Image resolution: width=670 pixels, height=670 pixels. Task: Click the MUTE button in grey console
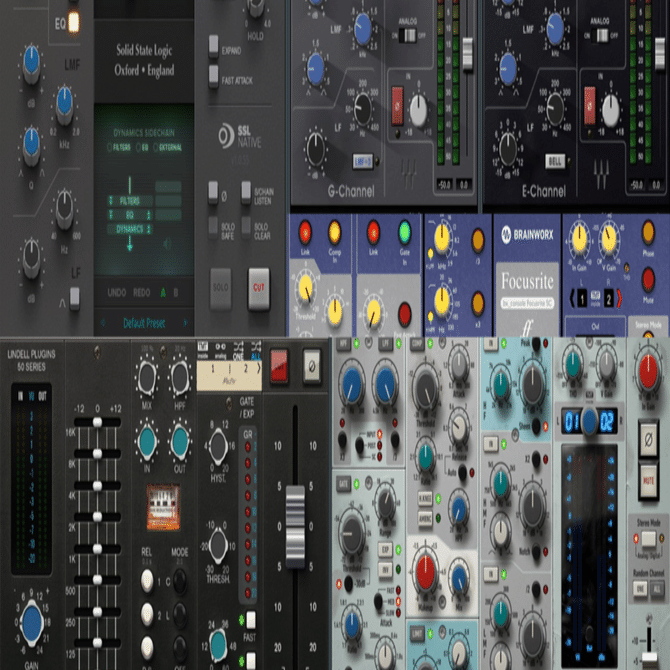(648, 482)
